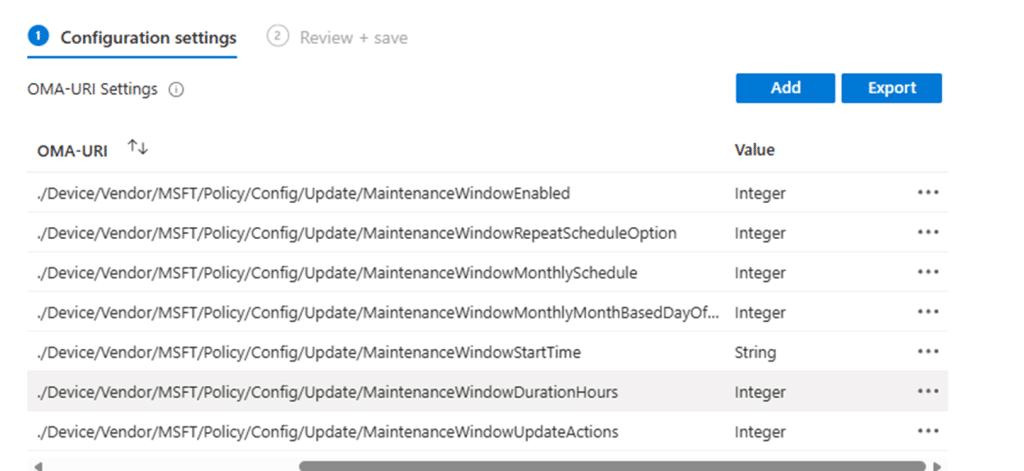Viewport: 1024px width, 471px height.
Task: Select the MaintenanceWindowEnabled URI row
Action: click(302, 193)
